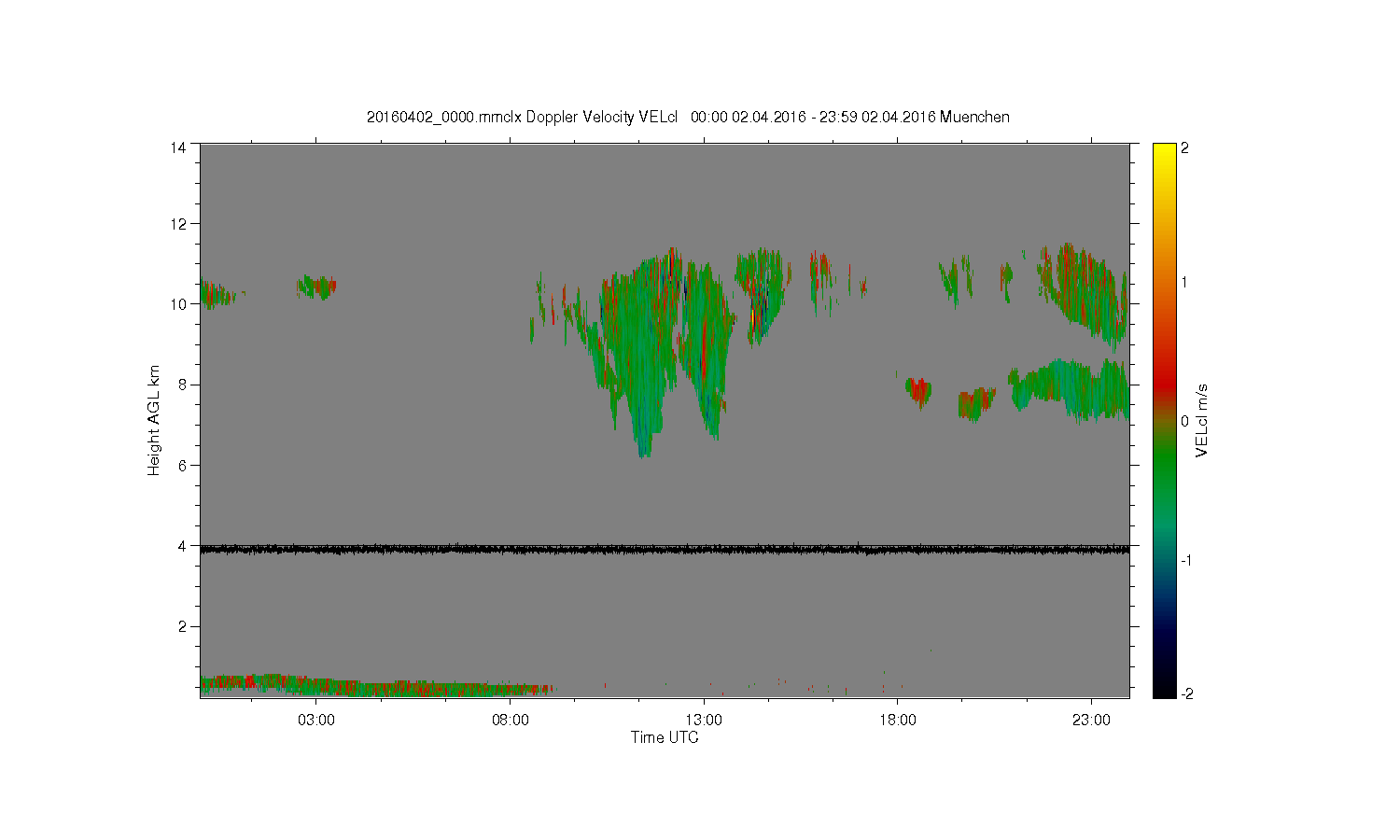Select the height axis tick label 12

click(177, 224)
